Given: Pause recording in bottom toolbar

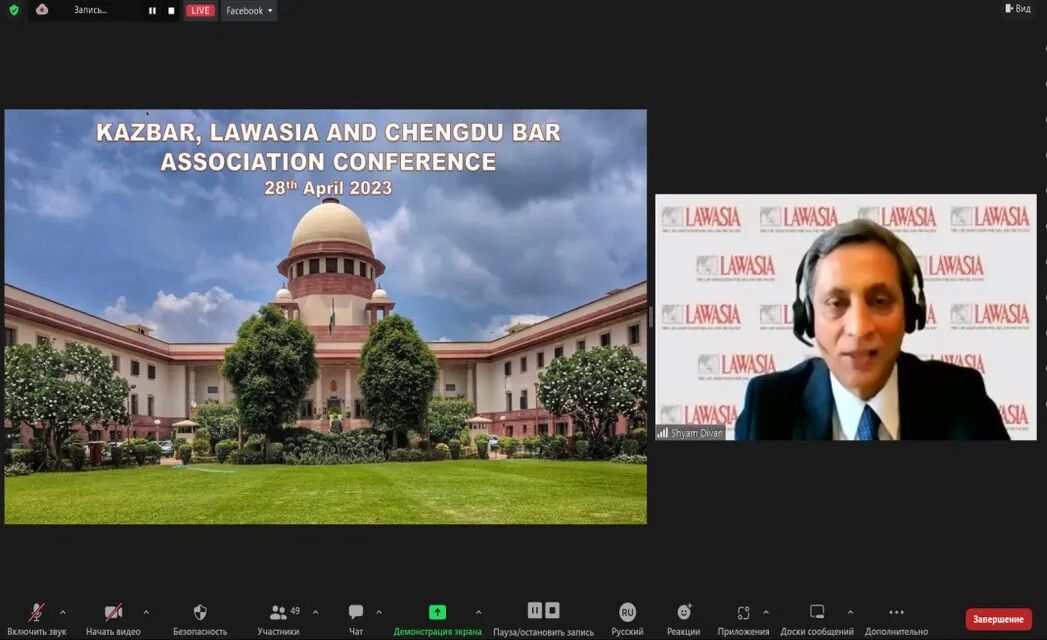Looking at the screenshot, I should coord(535,610).
